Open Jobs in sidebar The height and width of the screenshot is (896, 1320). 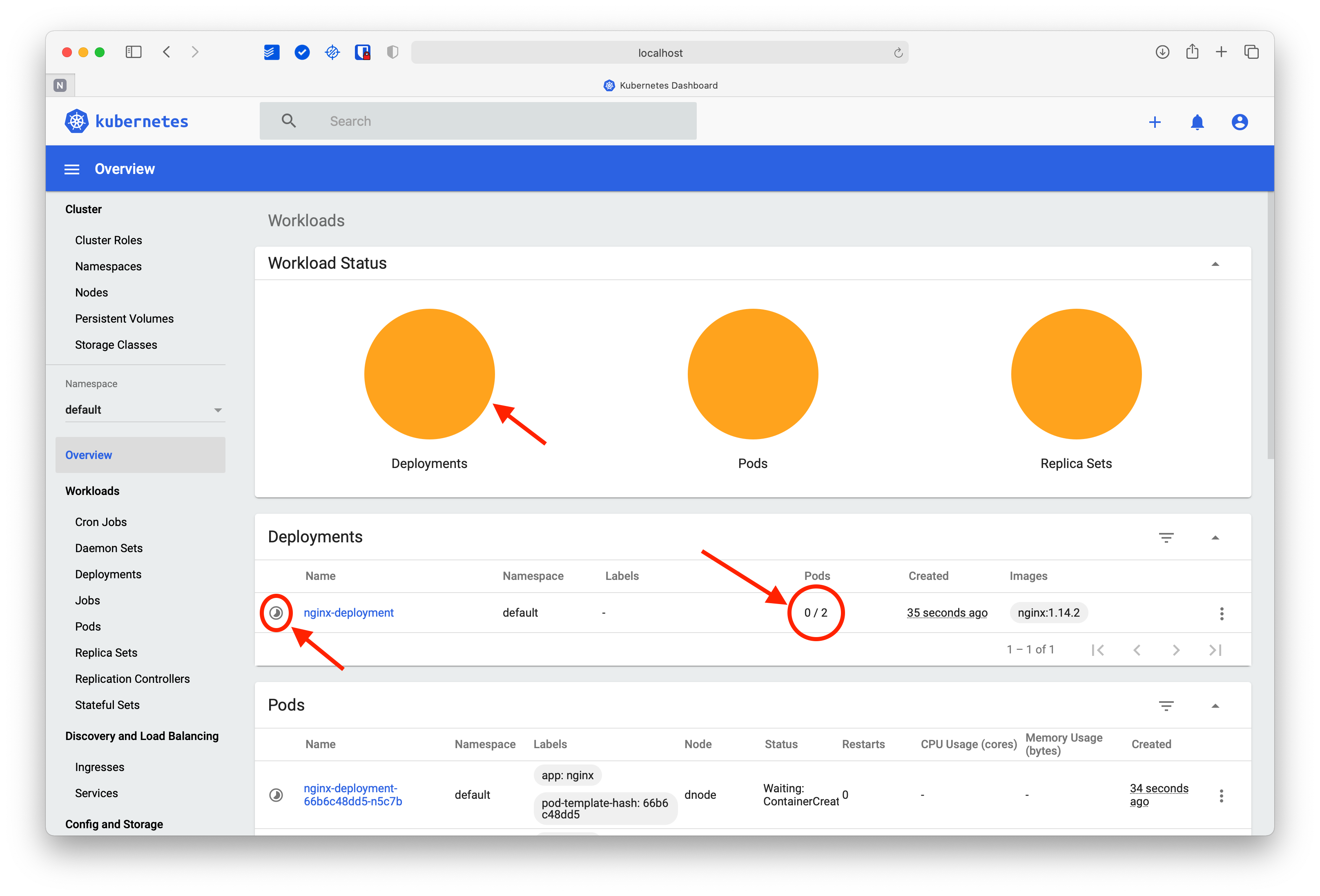(87, 600)
